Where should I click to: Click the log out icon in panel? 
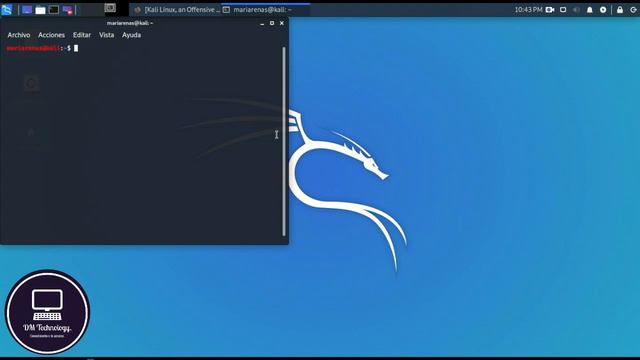click(633, 9)
